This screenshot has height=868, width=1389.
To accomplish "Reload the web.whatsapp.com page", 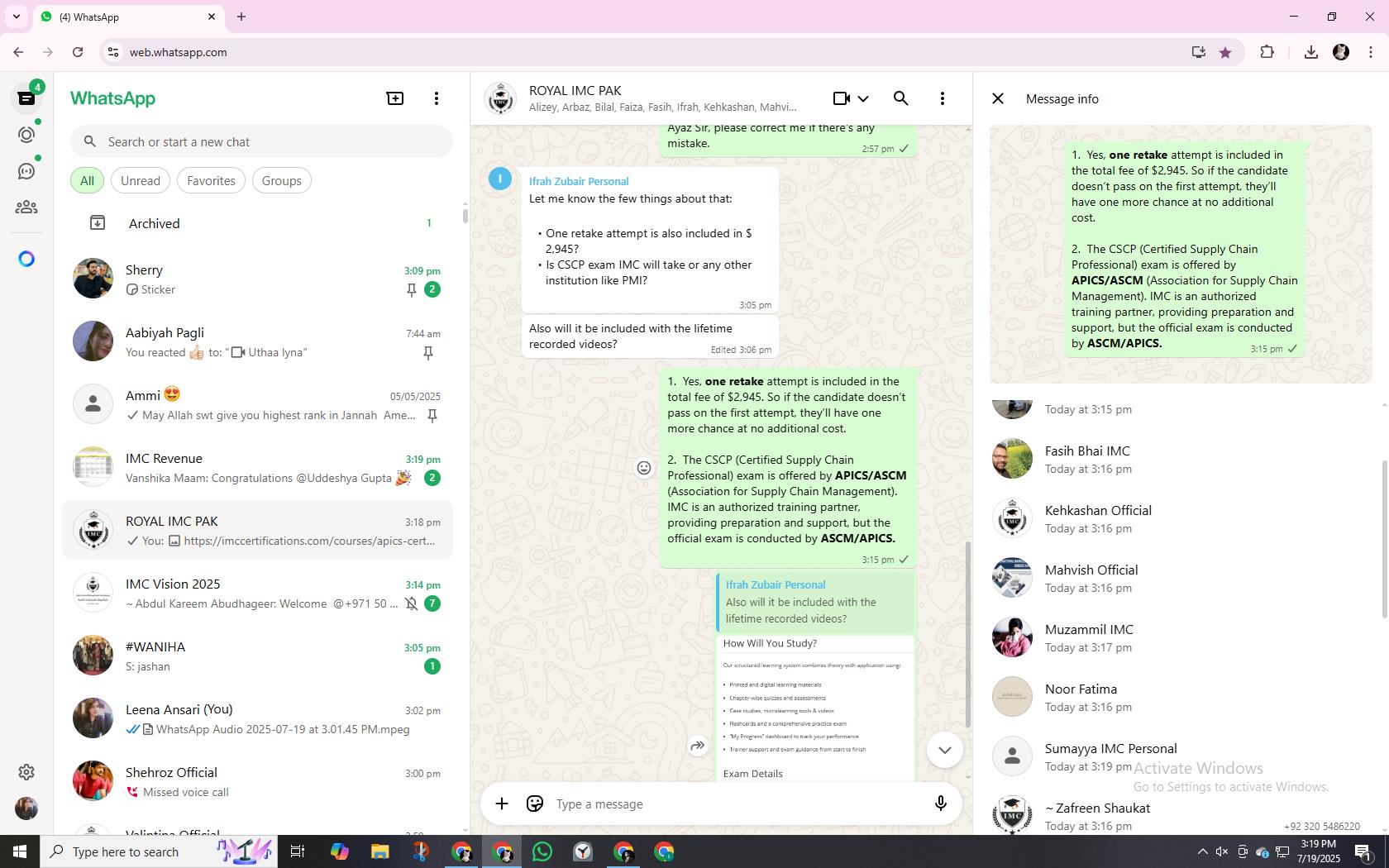I will pyautogui.click(x=78, y=52).
